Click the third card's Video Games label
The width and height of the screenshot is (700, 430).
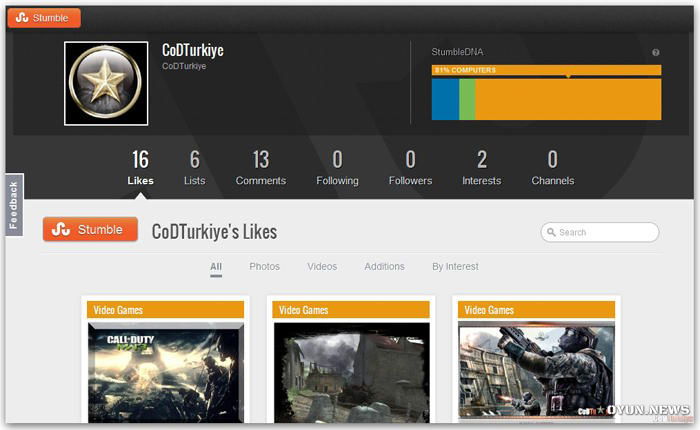489,310
